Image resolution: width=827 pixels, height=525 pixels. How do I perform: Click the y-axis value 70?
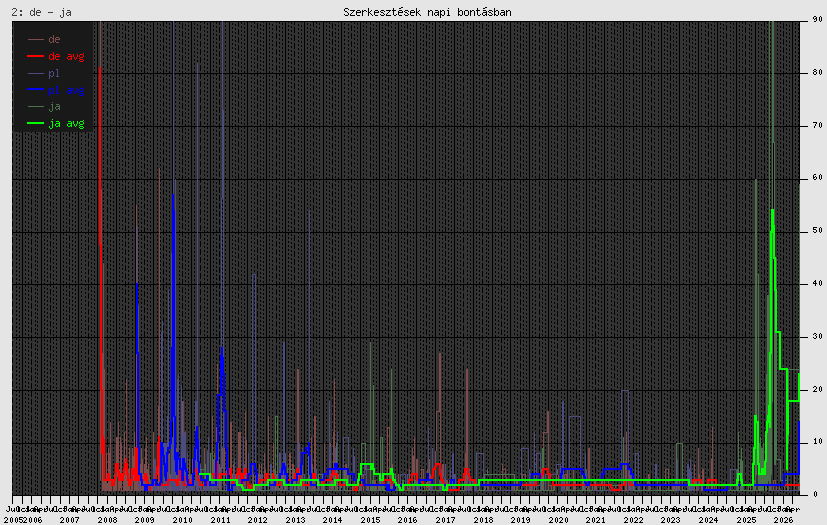click(818, 126)
